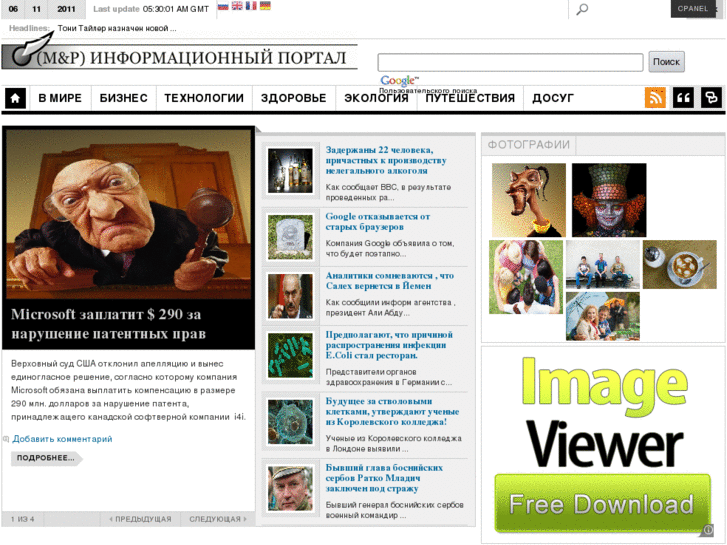The image size is (727, 545).
Task: Open the stem cells Королевского колледжа article
Action: (x=392, y=411)
